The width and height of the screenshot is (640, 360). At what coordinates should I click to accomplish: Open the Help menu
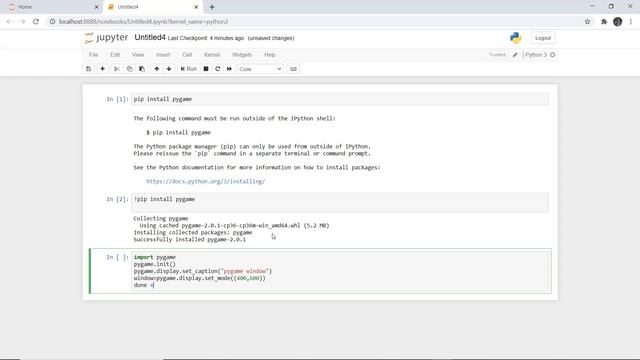pyautogui.click(x=270, y=55)
